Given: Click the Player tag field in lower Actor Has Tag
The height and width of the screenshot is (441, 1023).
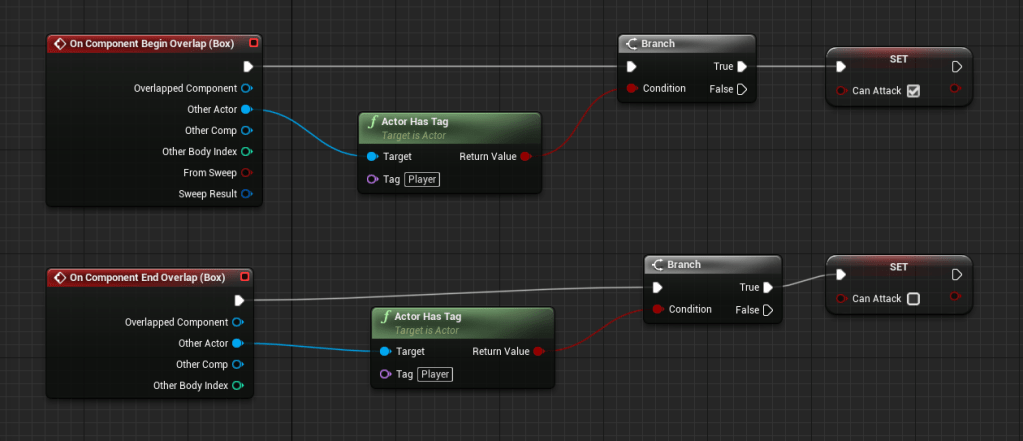Looking at the screenshot, I should pos(434,374).
